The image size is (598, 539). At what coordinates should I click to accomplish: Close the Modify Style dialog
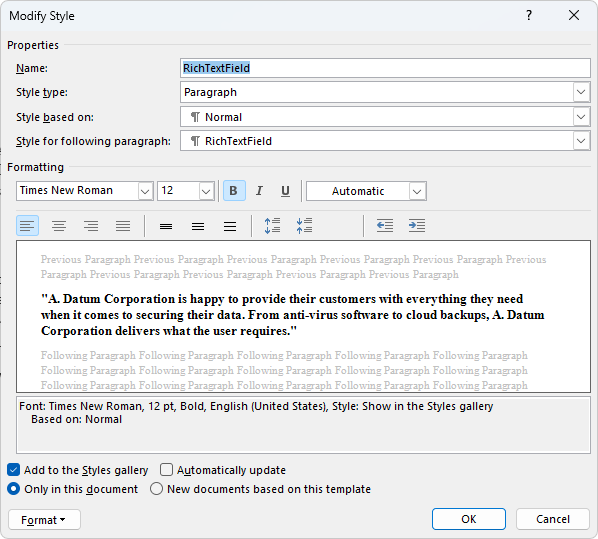coord(574,15)
